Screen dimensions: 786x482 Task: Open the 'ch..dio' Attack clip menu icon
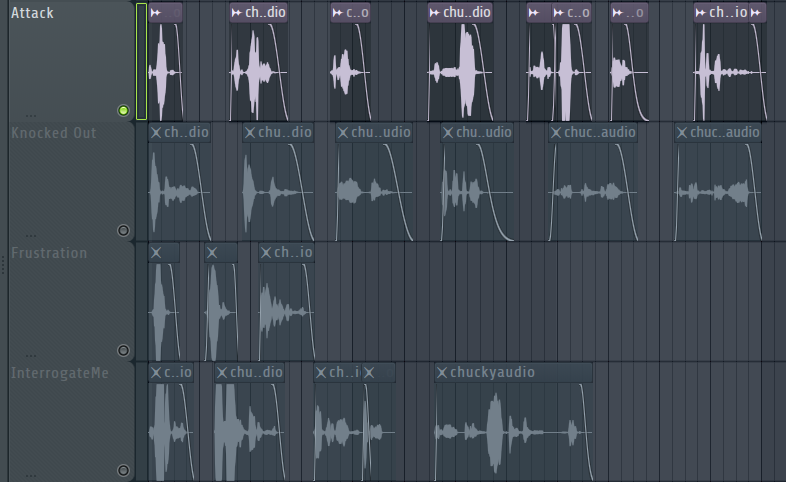(x=237, y=13)
